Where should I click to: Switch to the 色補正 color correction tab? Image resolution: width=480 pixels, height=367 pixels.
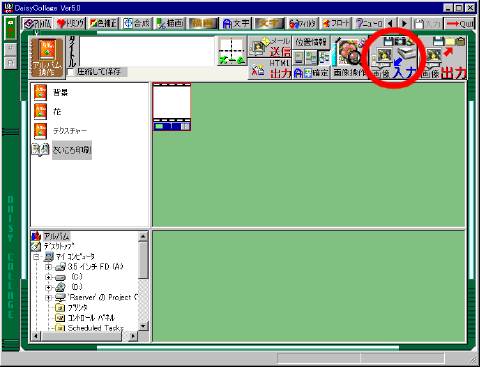point(104,24)
